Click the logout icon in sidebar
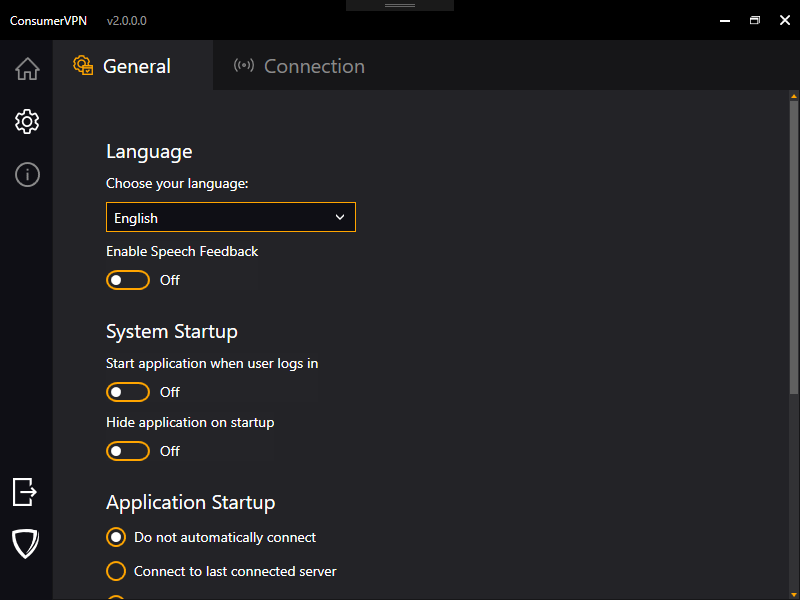This screenshot has height=600, width=800. pyautogui.click(x=24, y=492)
